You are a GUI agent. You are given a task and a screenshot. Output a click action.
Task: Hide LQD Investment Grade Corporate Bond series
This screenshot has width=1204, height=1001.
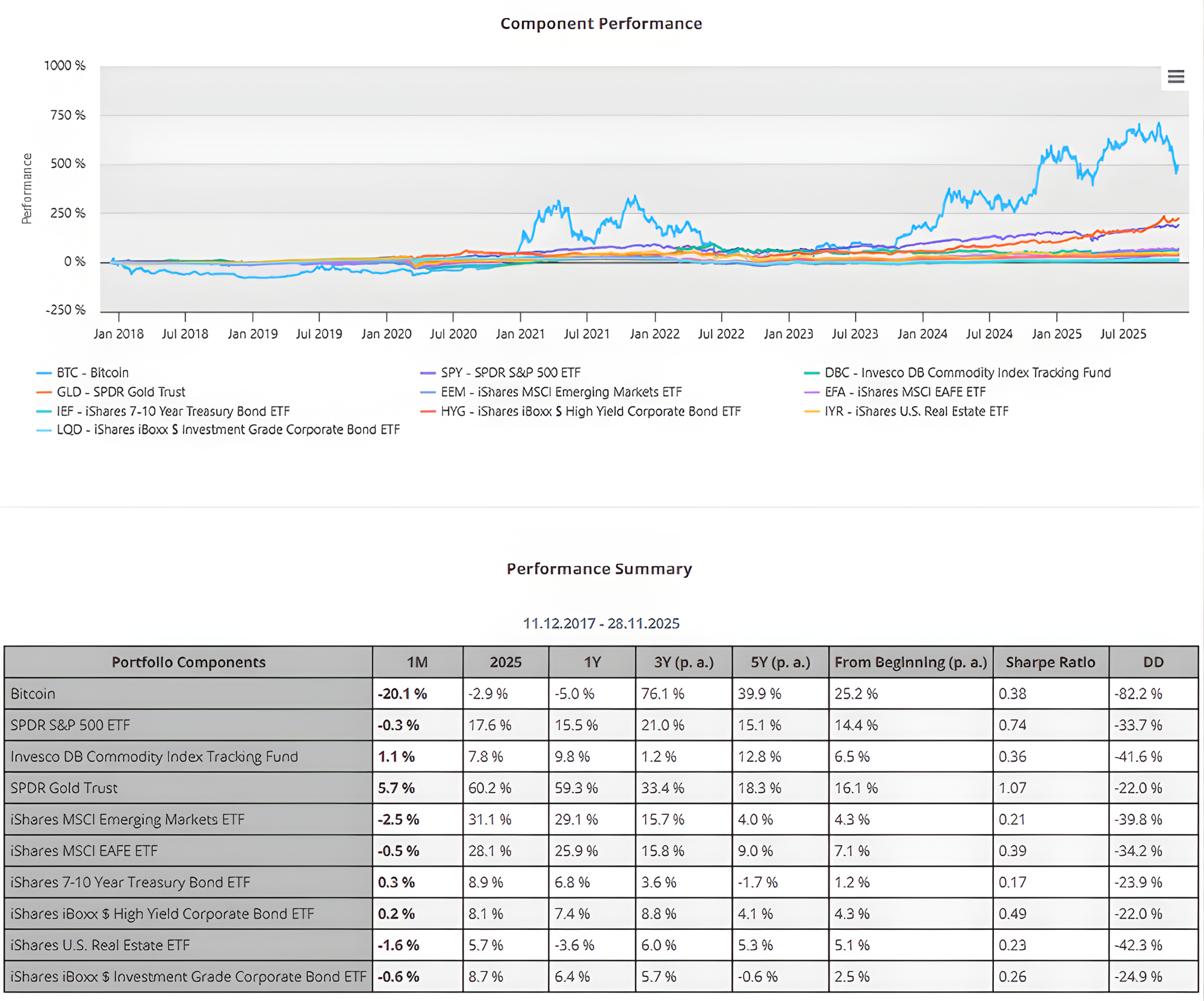tap(228, 430)
